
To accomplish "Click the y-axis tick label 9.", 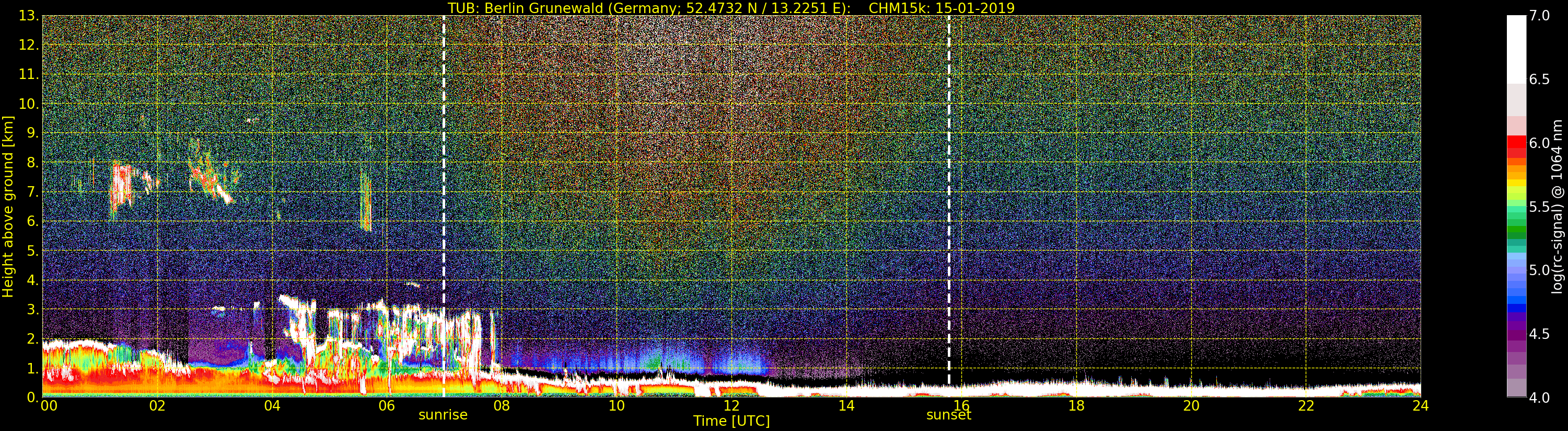I will (x=33, y=133).
